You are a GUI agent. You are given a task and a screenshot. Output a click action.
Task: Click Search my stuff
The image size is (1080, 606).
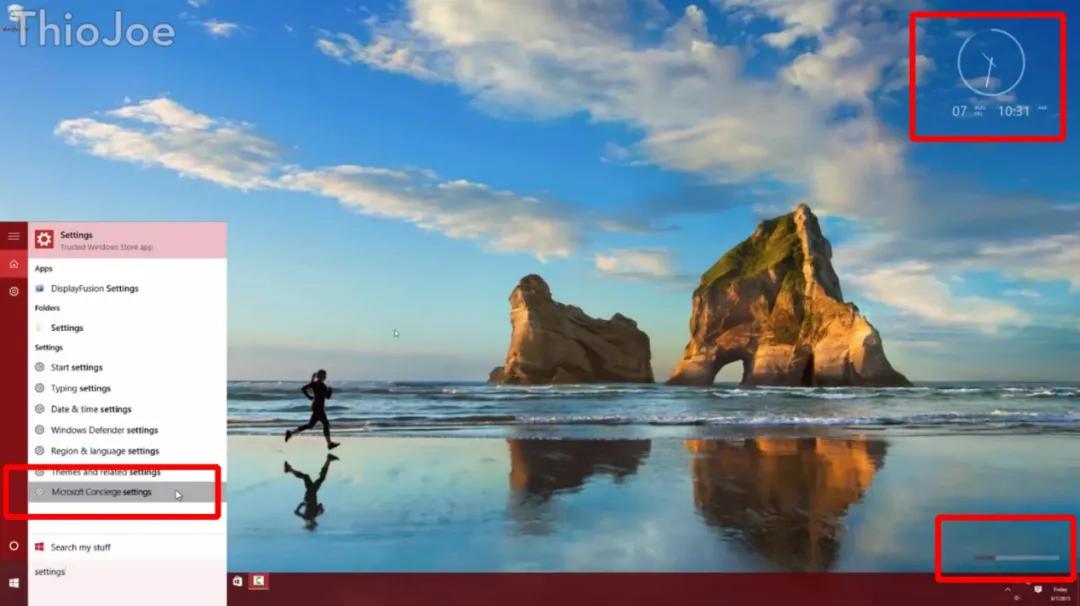83,547
